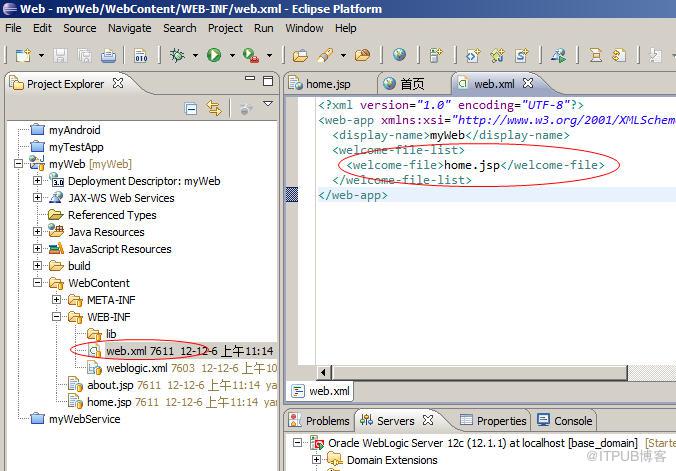Click the green Run button
Screen dimensions: 676x471
coord(214,55)
